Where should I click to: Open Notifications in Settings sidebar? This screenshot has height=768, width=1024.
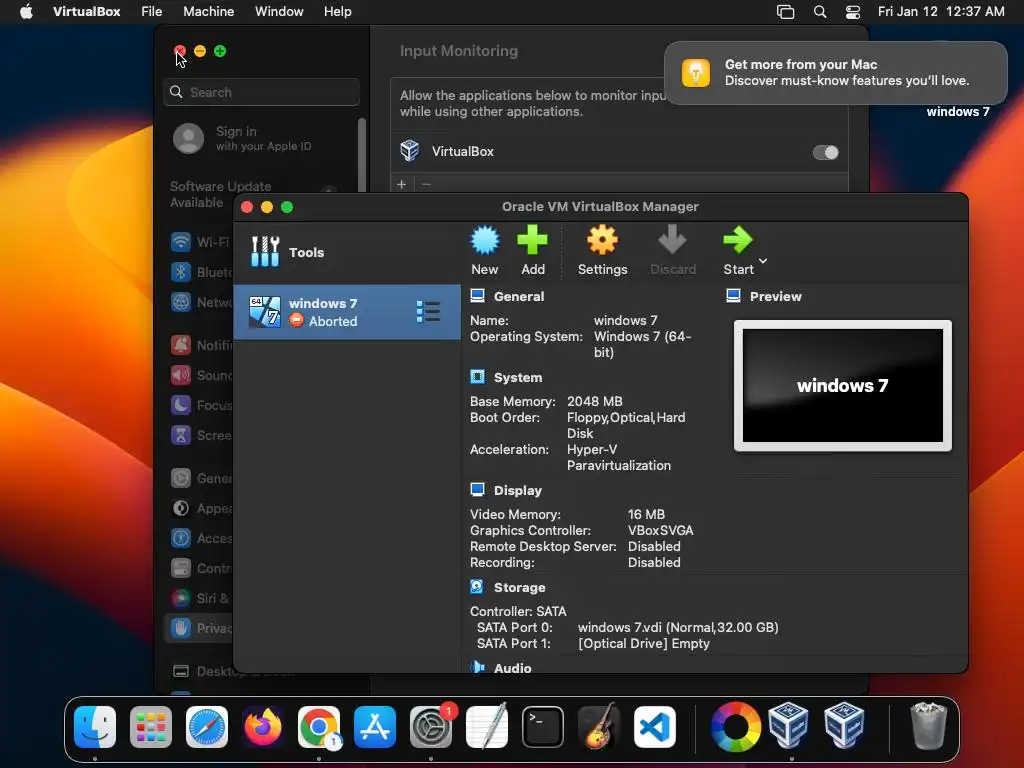(200, 345)
